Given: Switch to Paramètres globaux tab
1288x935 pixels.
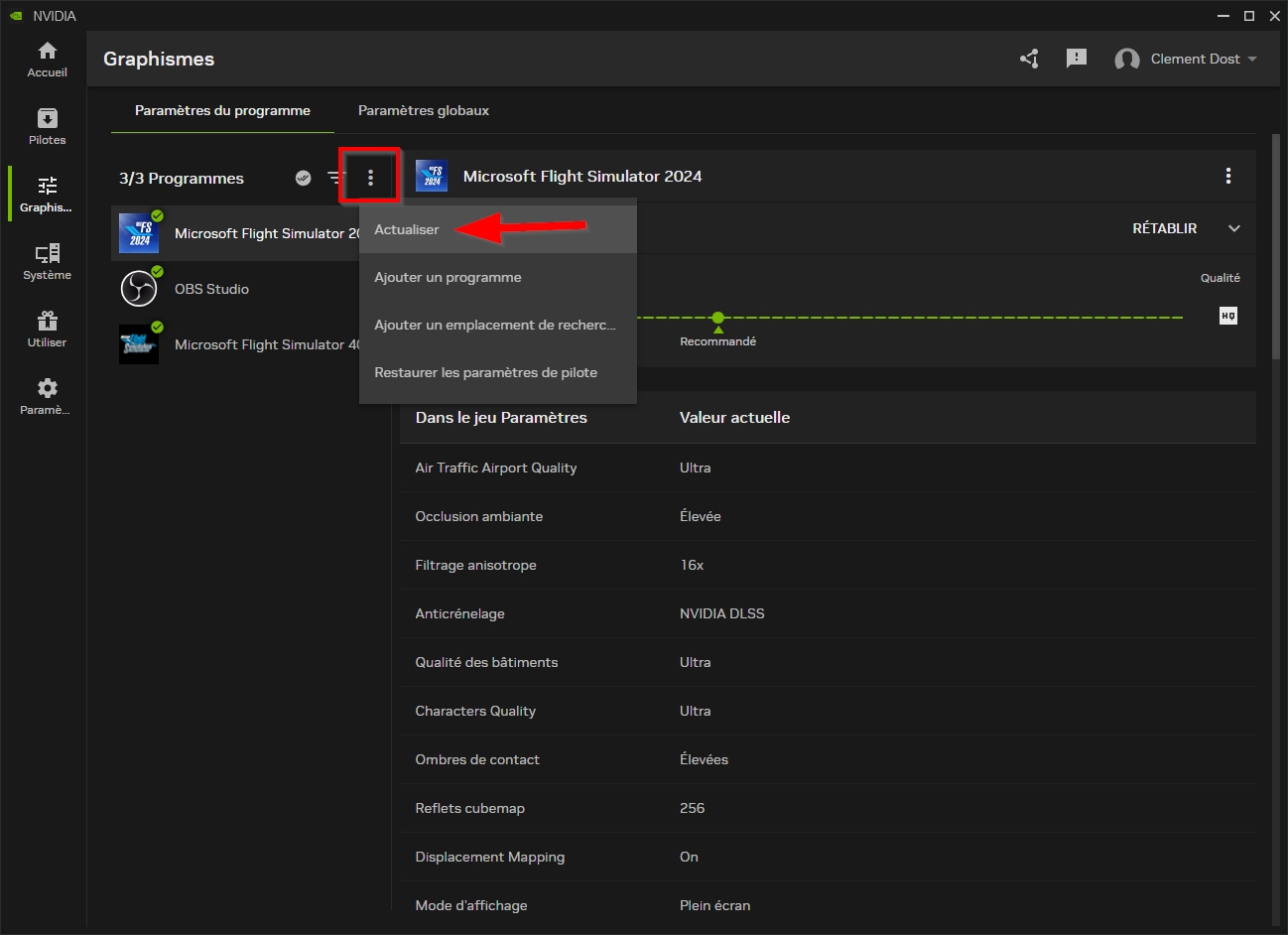Looking at the screenshot, I should click(424, 110).
